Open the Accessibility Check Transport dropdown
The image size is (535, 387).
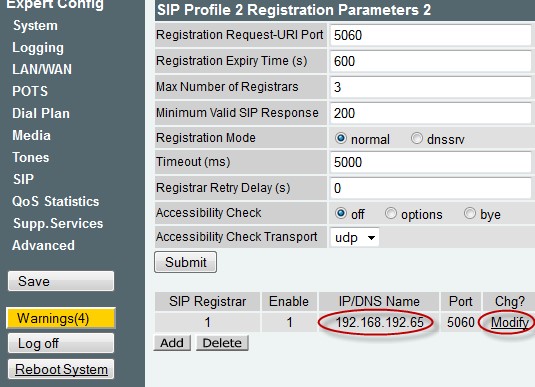pyautogui.click(x=355, y=238)
